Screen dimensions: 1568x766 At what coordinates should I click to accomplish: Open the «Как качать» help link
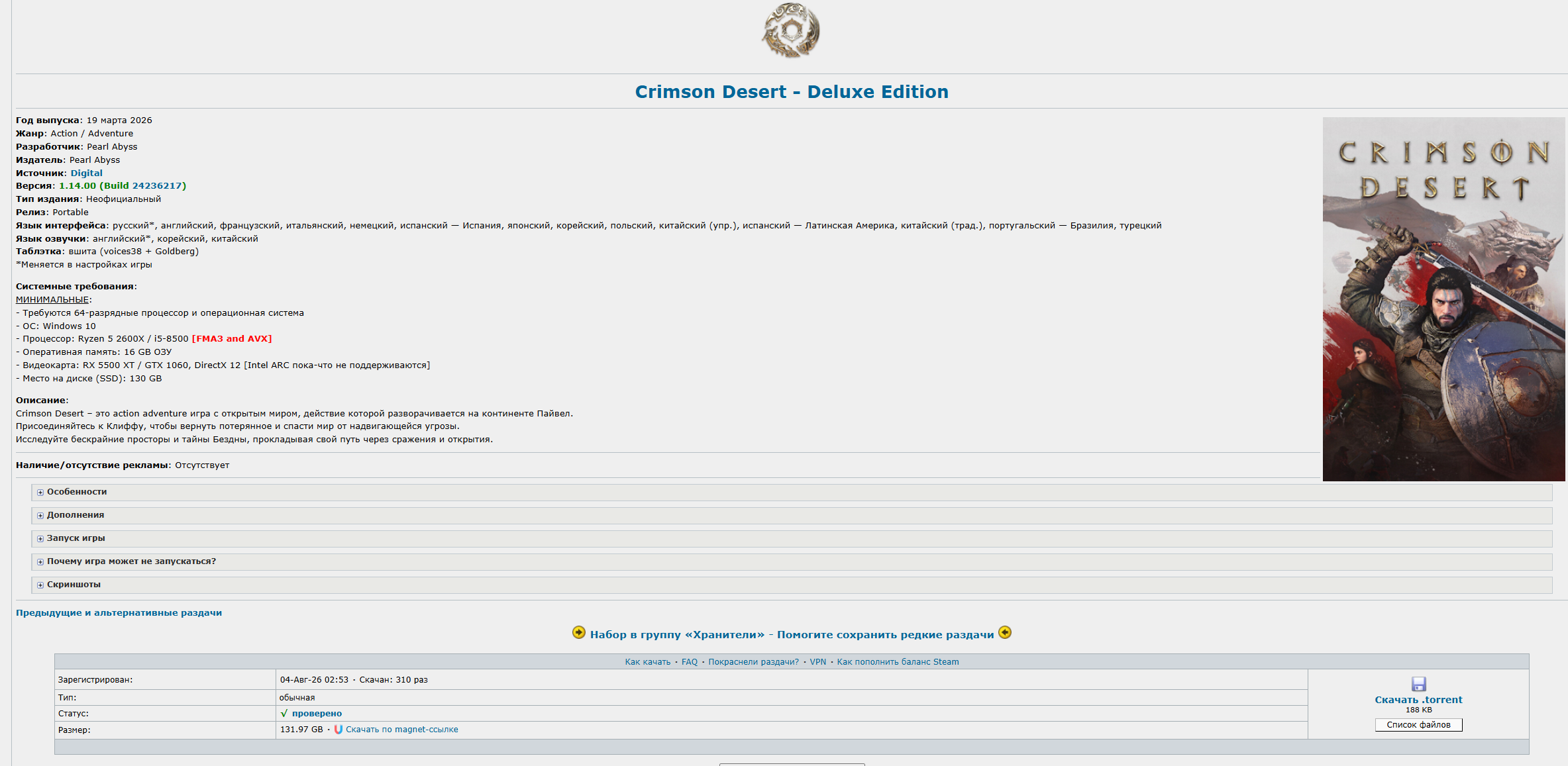(x=648, y=662)
